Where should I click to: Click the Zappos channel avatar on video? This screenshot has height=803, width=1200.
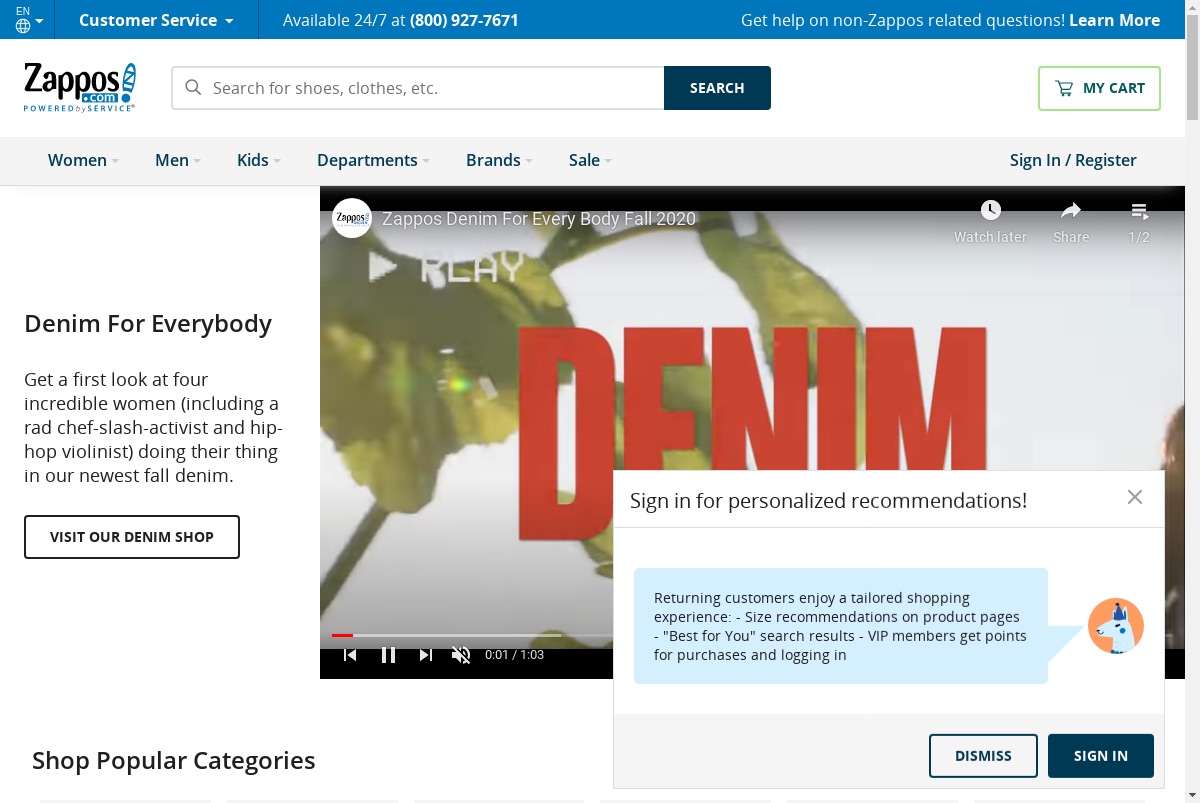pyautogui.click(x=352, y=218)
